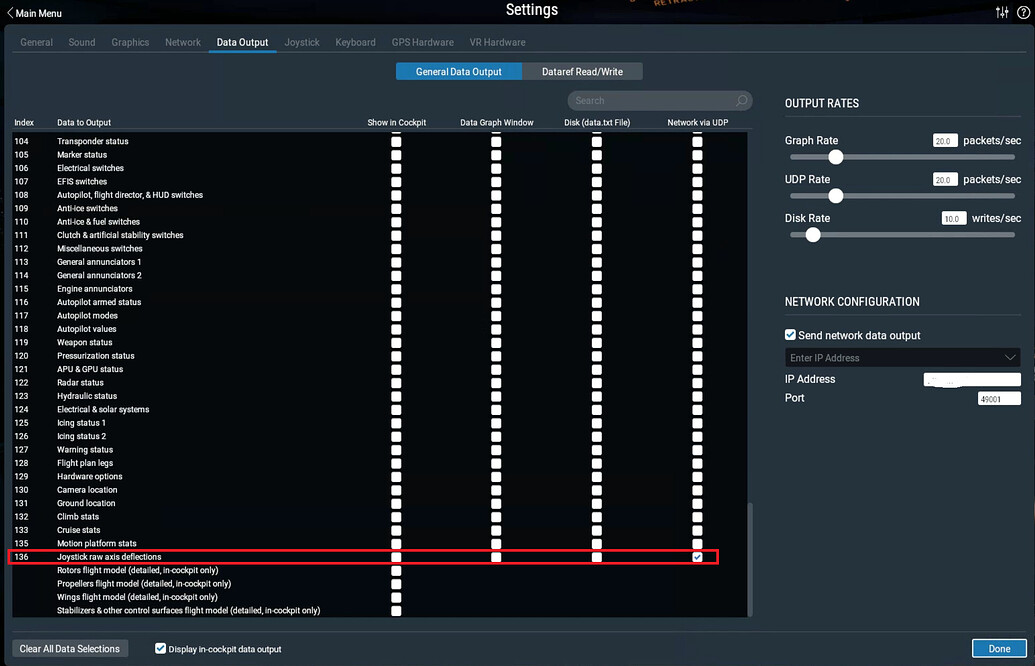This screenshot has height=666, width=1035.
Task: Click the Clear All Data Selections button
Action: pyautogui.click(x=69, y=648)
